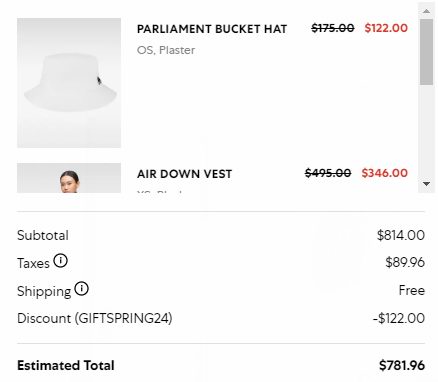Click the Taxes amount $89.96
The image size is (438, 382).
click(x=405, y=263)
